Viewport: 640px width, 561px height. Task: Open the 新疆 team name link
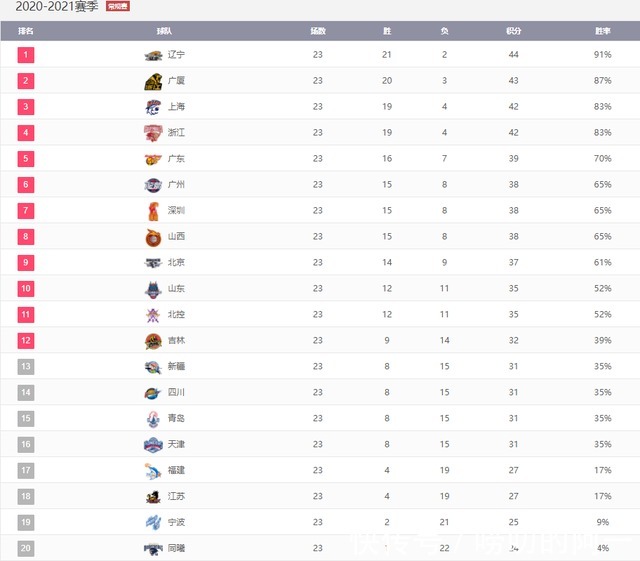click(176, 366)
